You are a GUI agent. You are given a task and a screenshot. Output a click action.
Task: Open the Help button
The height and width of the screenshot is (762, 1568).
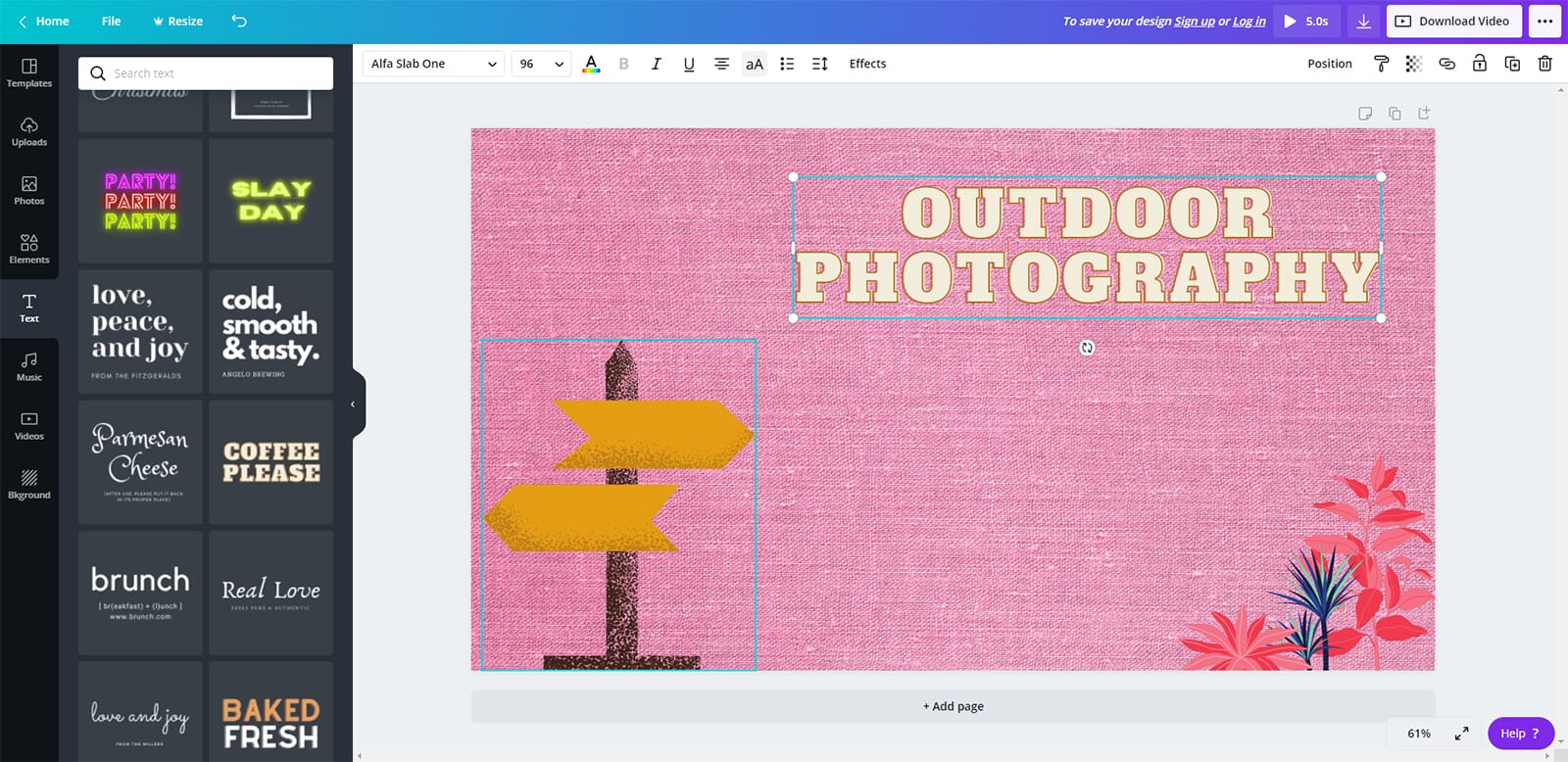click(1520, 733)
